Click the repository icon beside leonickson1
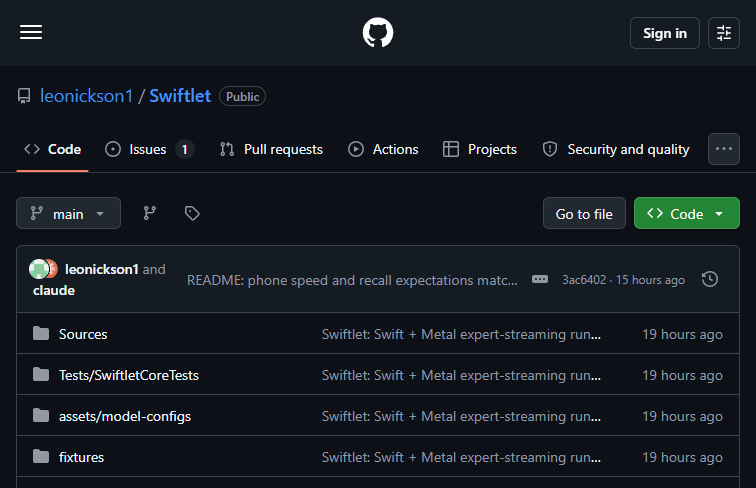 24,96
